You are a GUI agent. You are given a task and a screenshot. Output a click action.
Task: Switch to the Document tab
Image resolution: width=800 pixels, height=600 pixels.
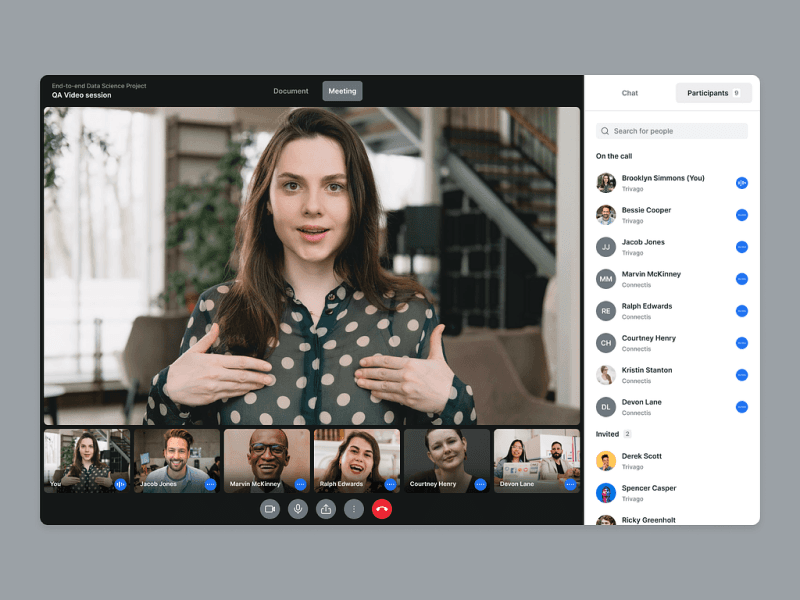click(x=291, y=91)
